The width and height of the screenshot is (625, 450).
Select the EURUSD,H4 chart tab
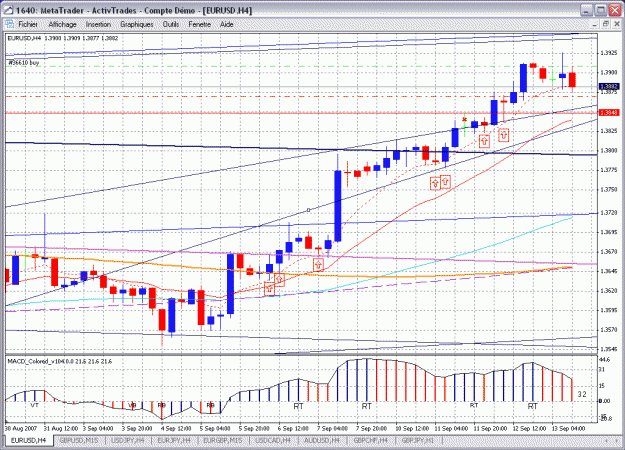[x=28, y=440]
